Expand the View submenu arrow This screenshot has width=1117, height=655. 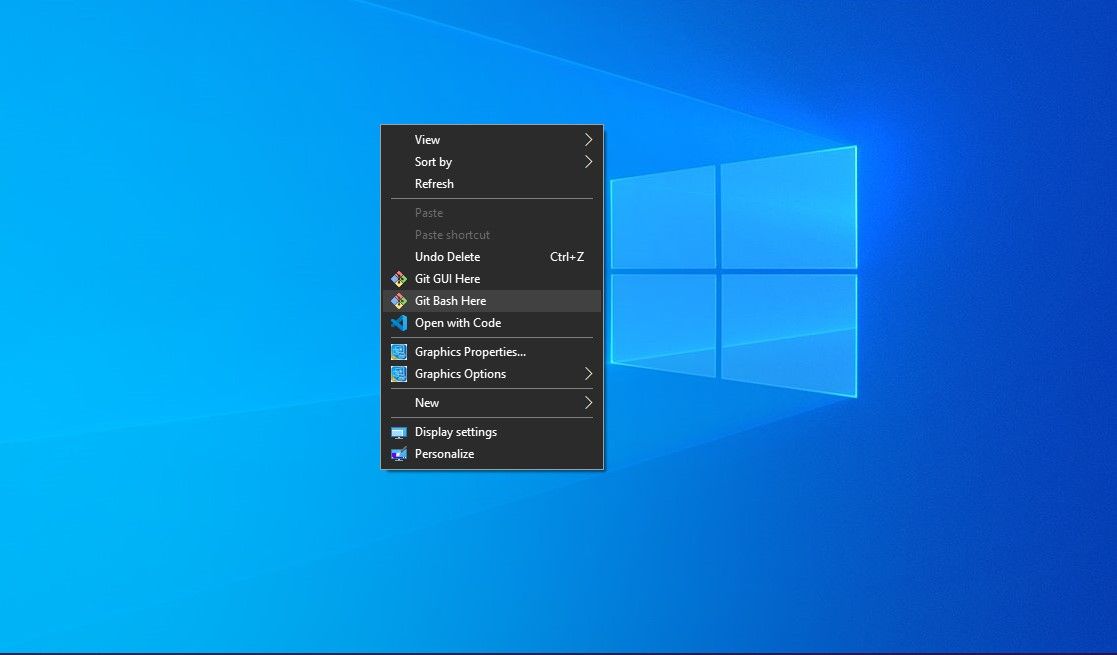click(588, 139)
